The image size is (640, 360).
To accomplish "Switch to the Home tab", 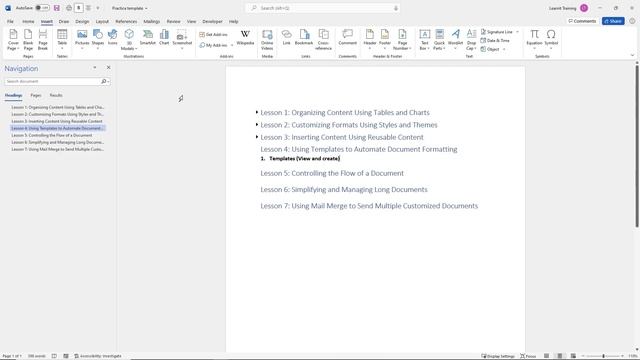I will (28, 21).
